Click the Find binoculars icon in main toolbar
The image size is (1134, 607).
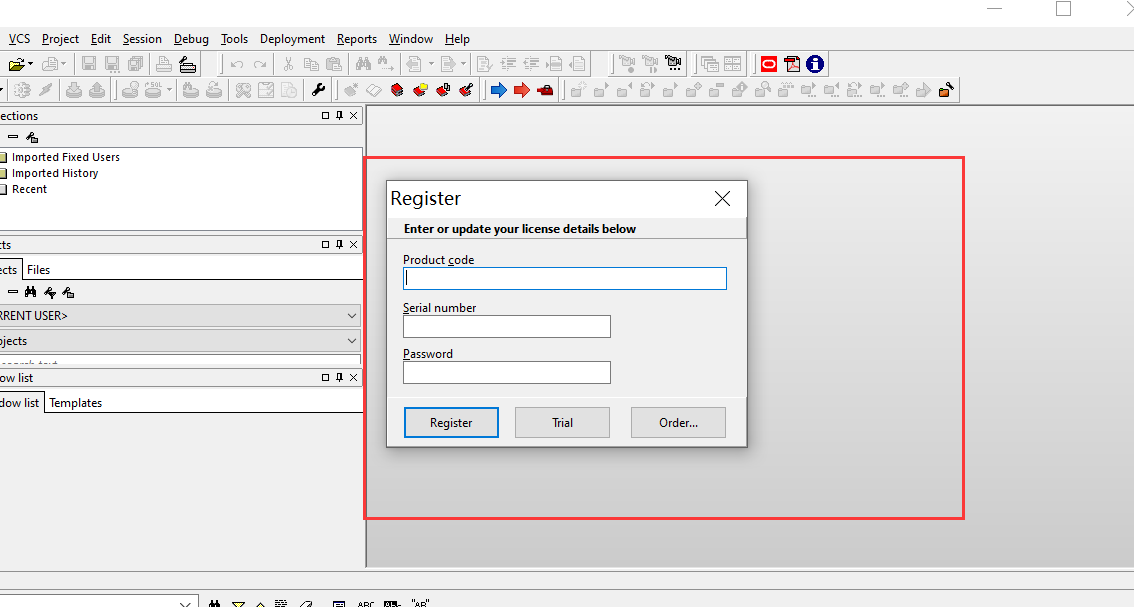[x=363, y=64]
